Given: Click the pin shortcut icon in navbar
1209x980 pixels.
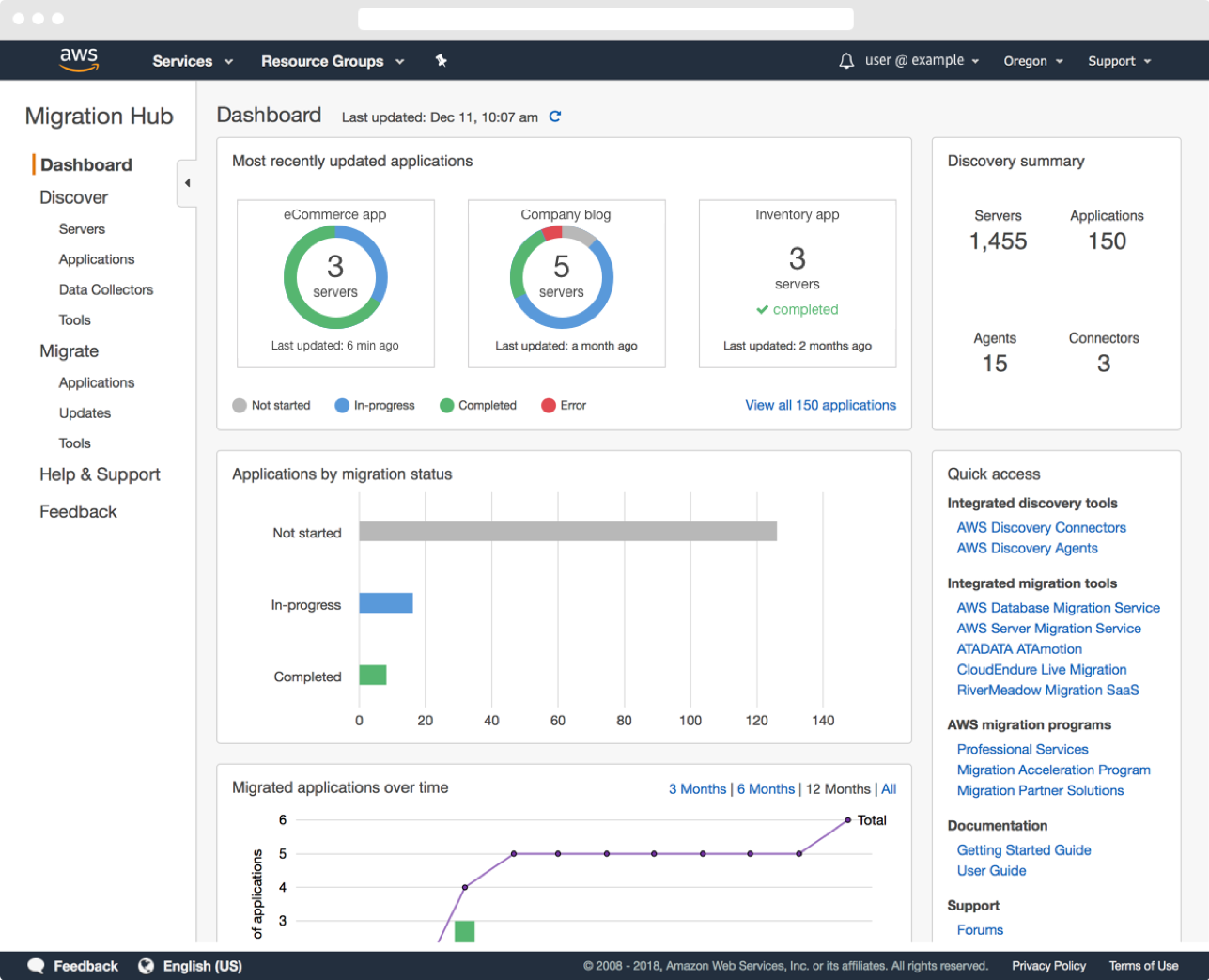Looking at the screenshot, I should (441, 61).
